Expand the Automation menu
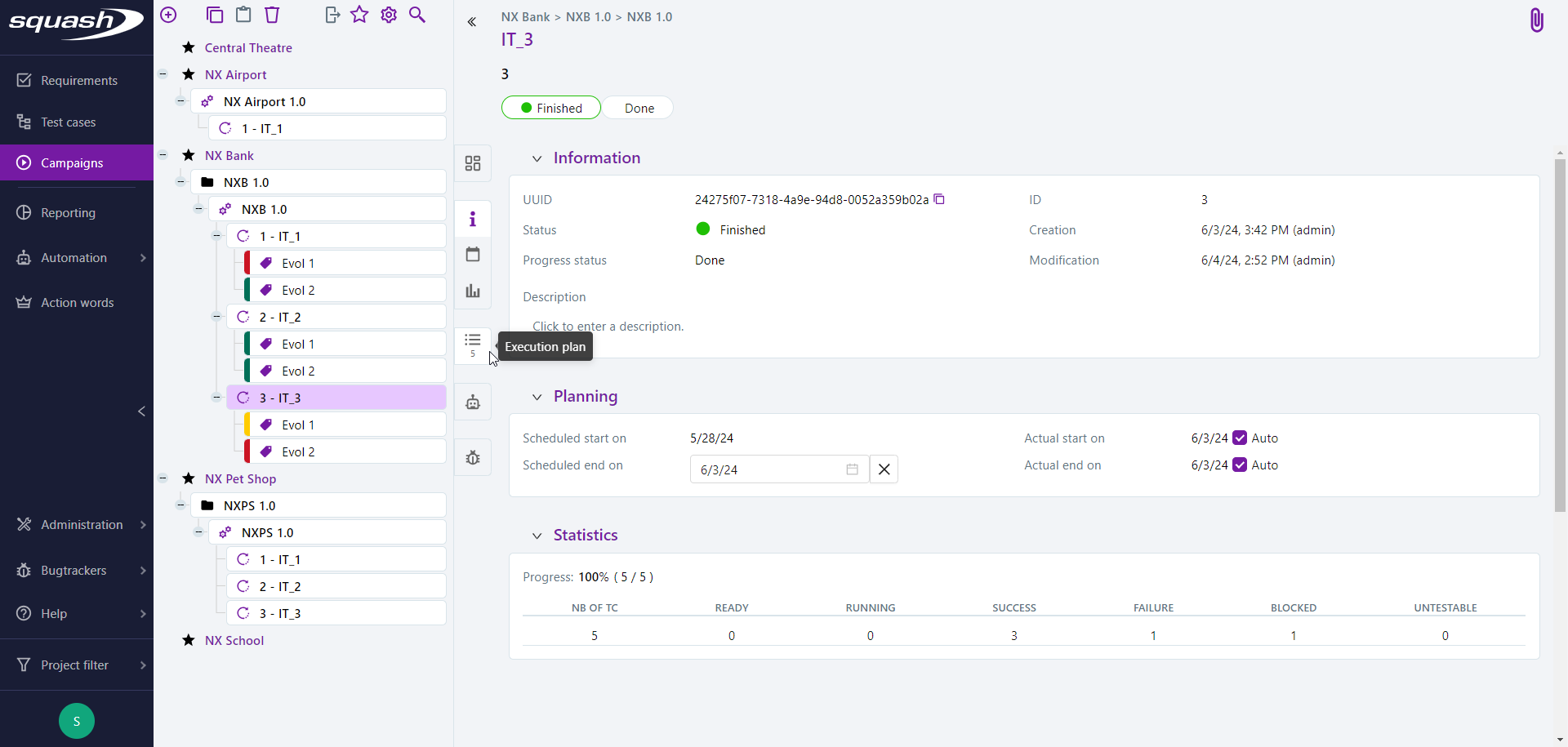Viewport: 1568px width, 747px height. pos(77,257)
